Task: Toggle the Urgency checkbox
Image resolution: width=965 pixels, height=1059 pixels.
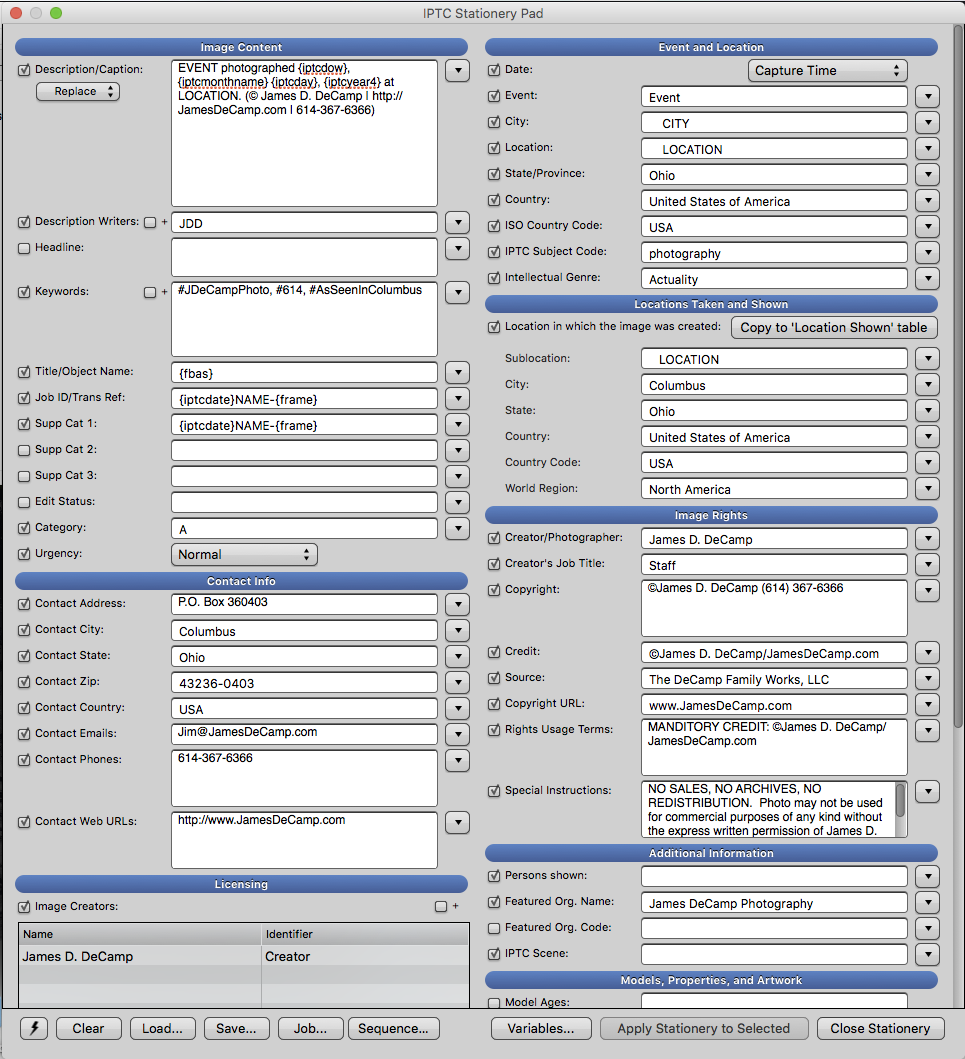Action: [24, 554]
